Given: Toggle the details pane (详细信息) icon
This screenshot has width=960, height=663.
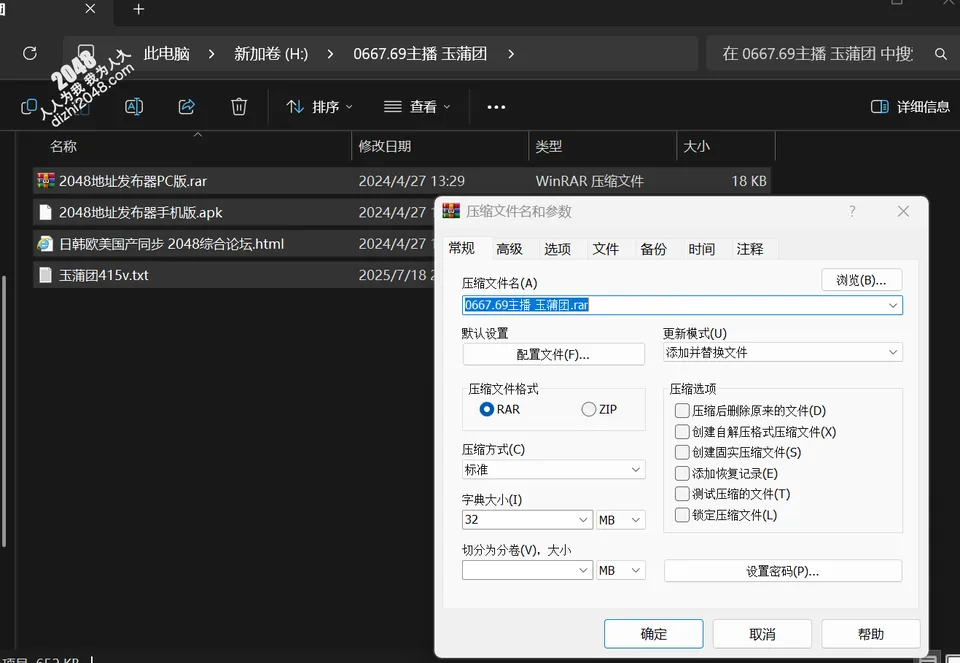Looking at the screenshot, I should (x=880, y=107).
